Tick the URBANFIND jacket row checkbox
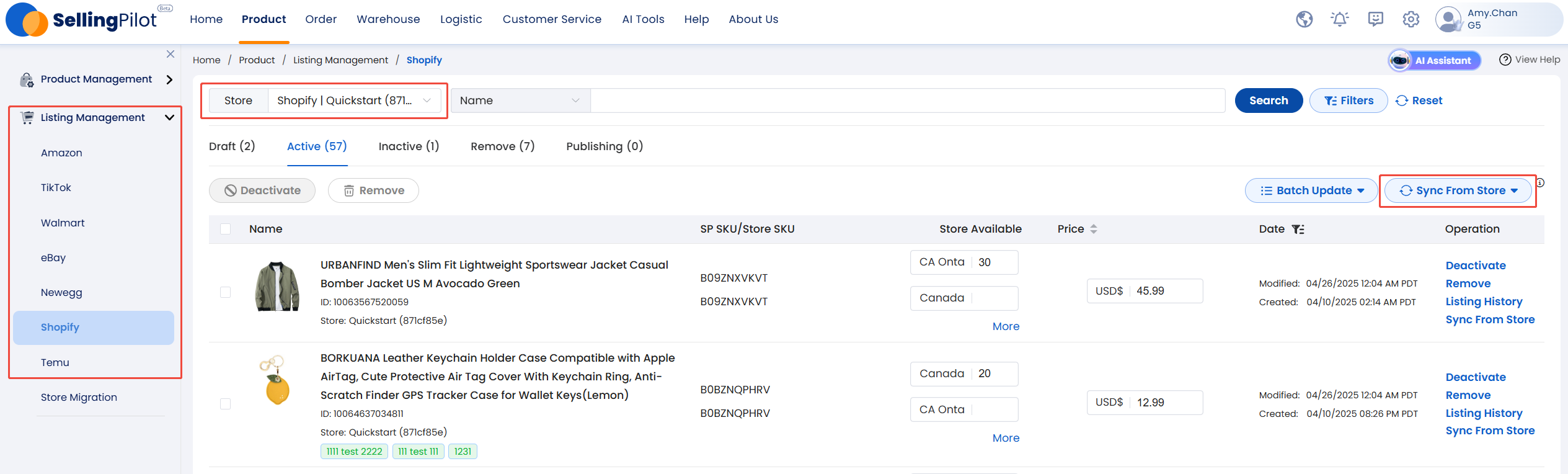The image size is (1568, 474). (x=226, y=292)
